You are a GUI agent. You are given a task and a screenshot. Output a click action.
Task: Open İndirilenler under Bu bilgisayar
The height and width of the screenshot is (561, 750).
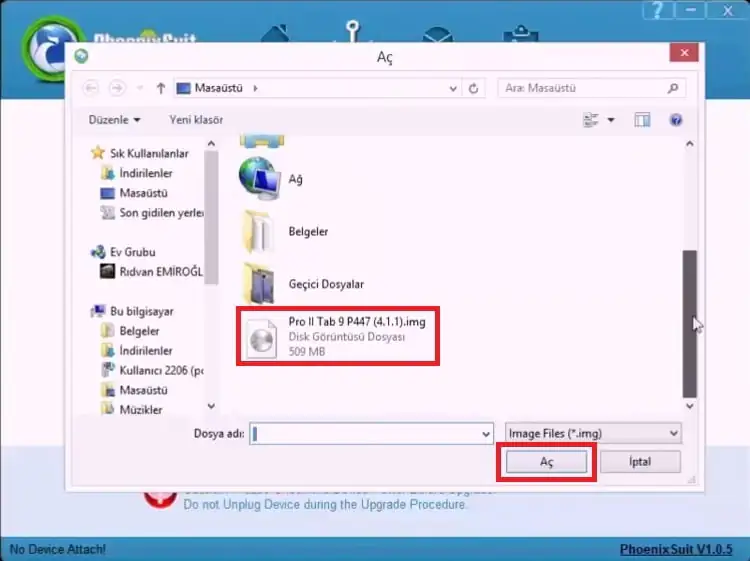click(137, 351)
